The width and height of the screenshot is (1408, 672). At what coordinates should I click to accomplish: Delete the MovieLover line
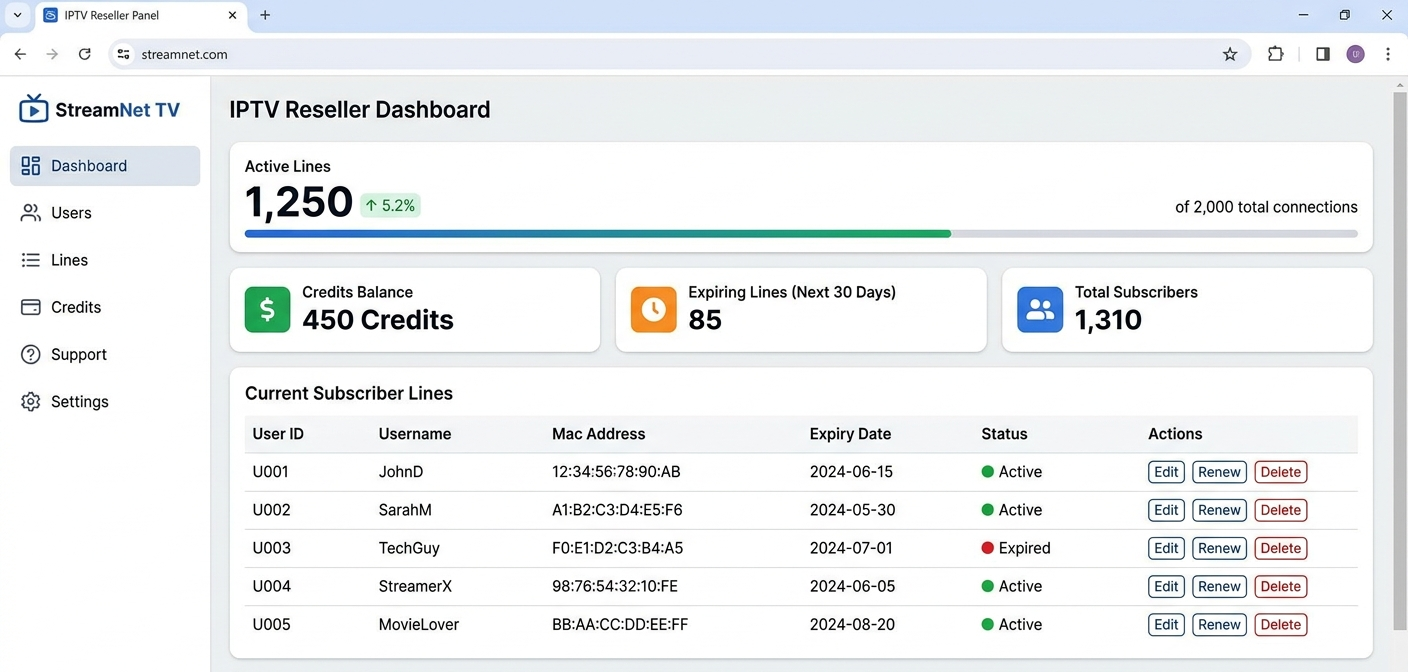[1281, 624]
